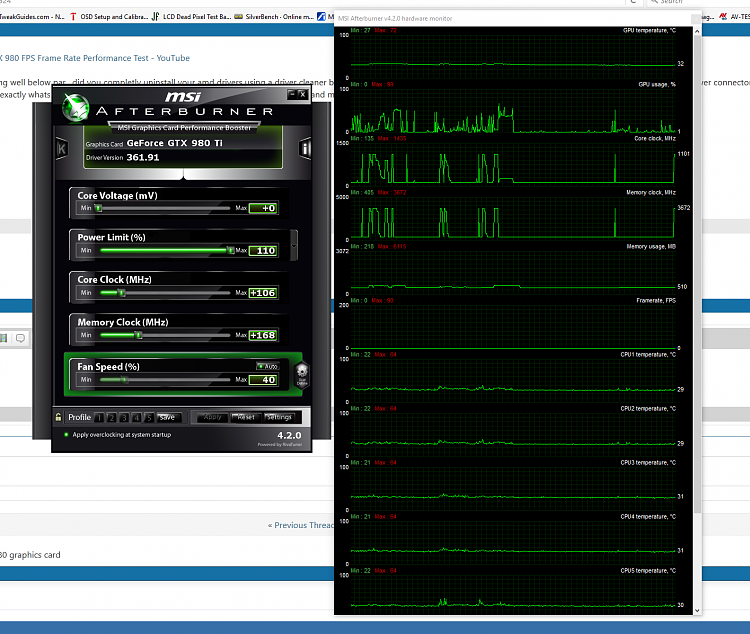The width and height of the screenshot is (750, 634).
Task: Click the MSI Afterburner hardware monitor title bar
Action: click(513, 19)
